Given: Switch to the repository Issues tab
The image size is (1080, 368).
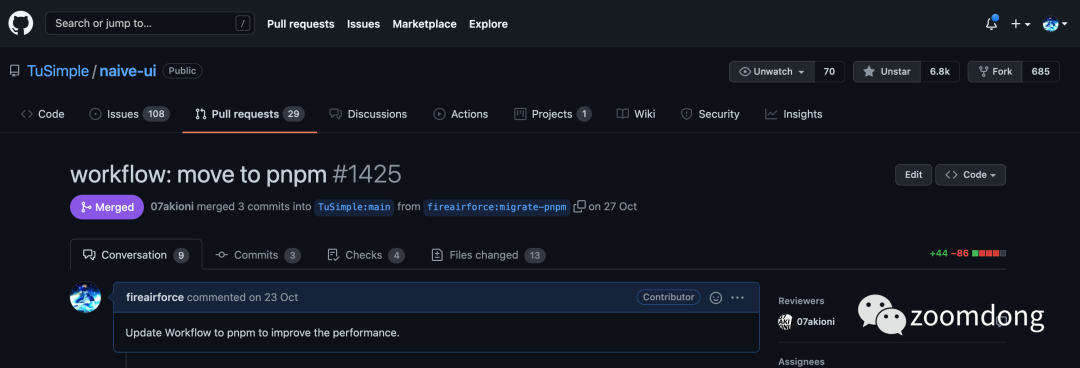Looking at the screenshot, I should coord(129,114).
